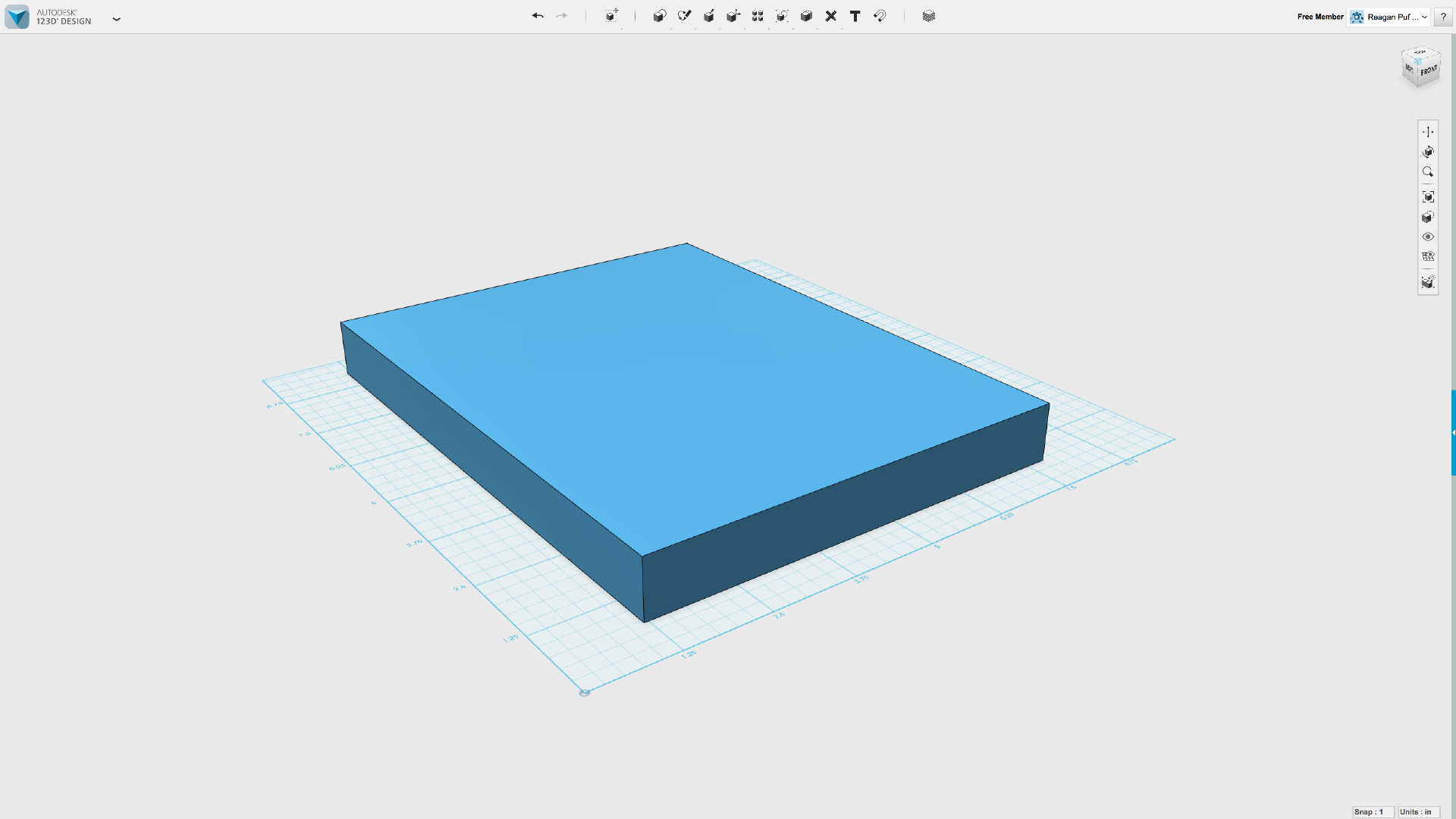Click the TOP face of the view cube

pos(1420,52)
